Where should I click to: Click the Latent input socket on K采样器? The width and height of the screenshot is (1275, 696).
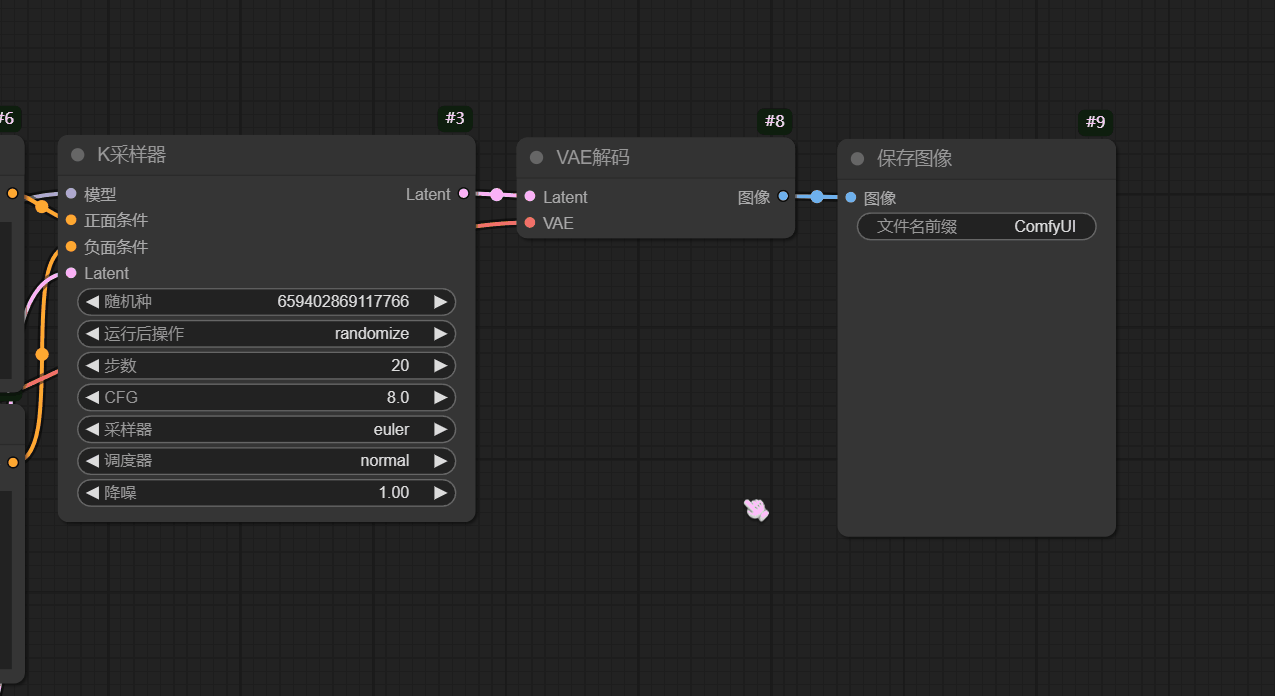71,273
